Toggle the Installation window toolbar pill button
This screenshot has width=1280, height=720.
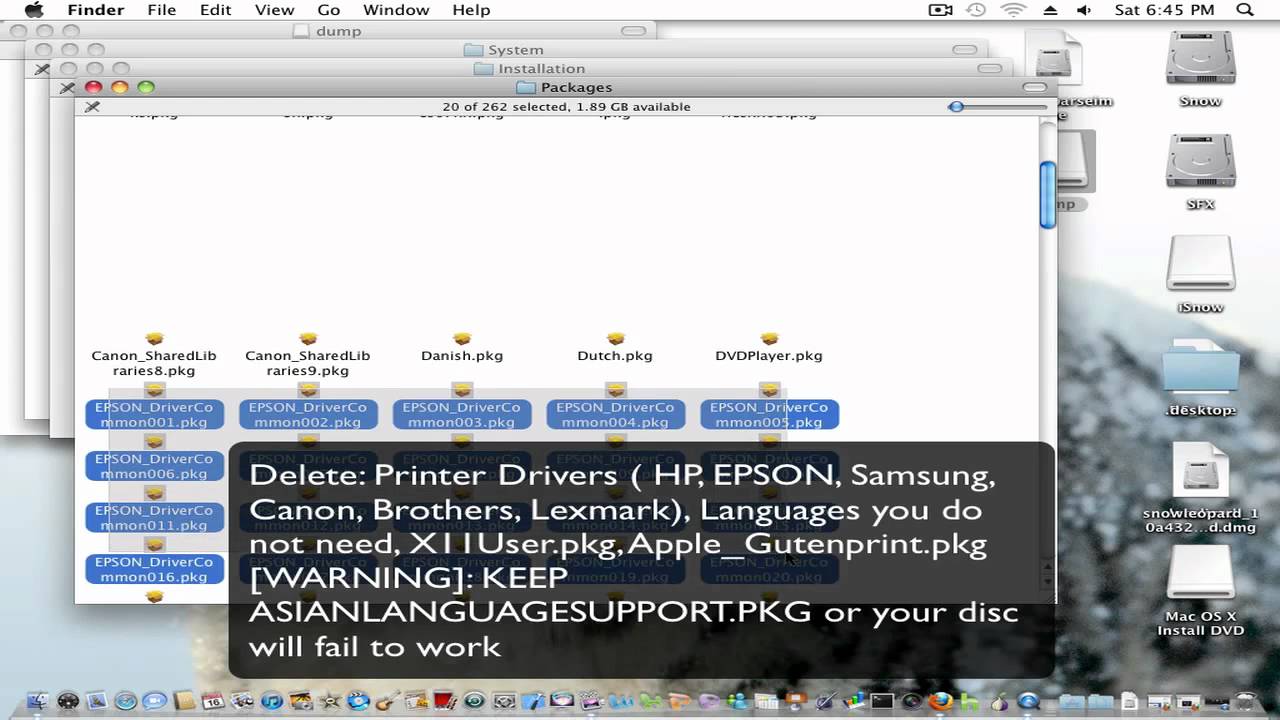point(989,68)
